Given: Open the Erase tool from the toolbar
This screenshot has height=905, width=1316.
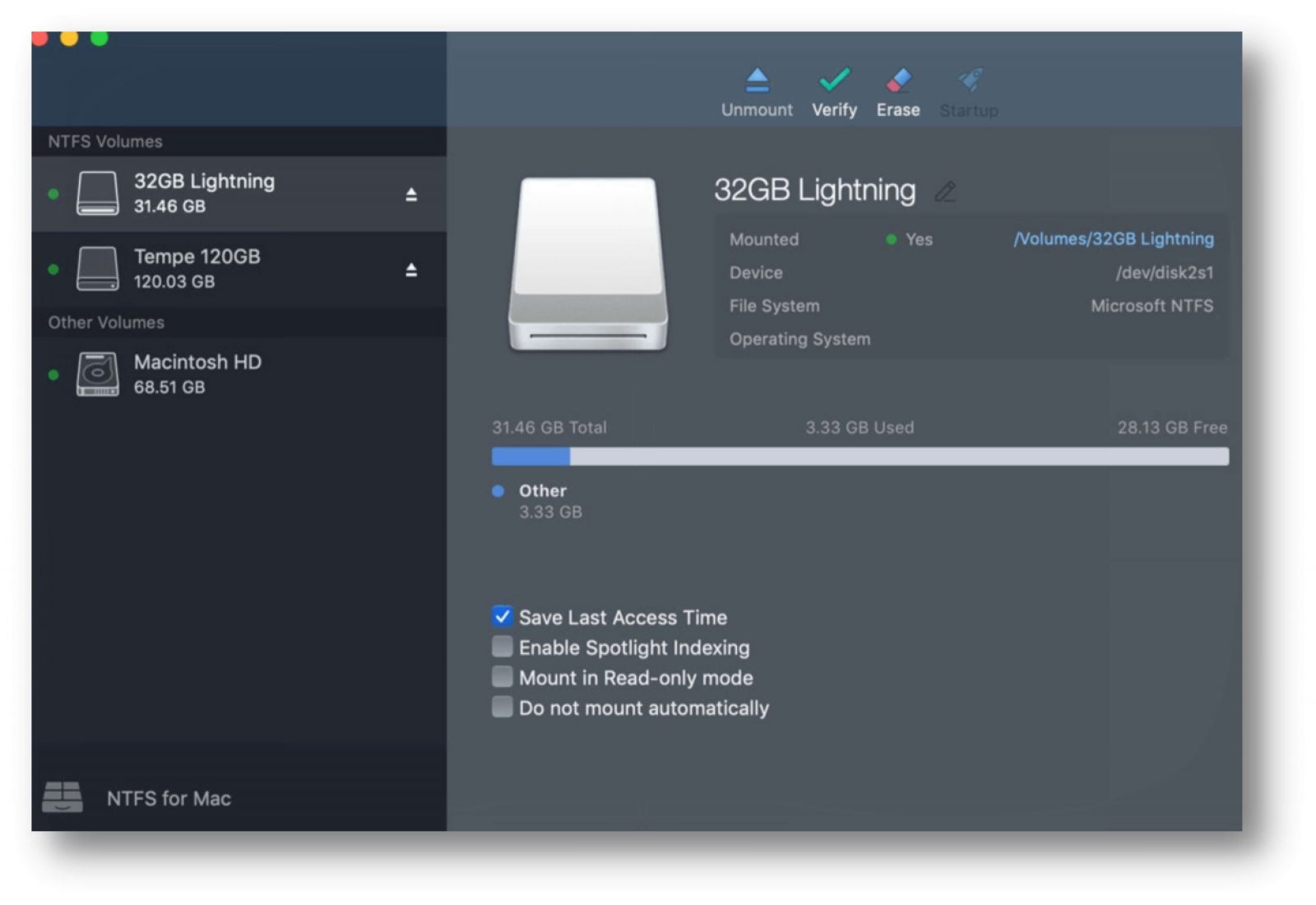Looking at the screenshot, I should click(897, 82).
